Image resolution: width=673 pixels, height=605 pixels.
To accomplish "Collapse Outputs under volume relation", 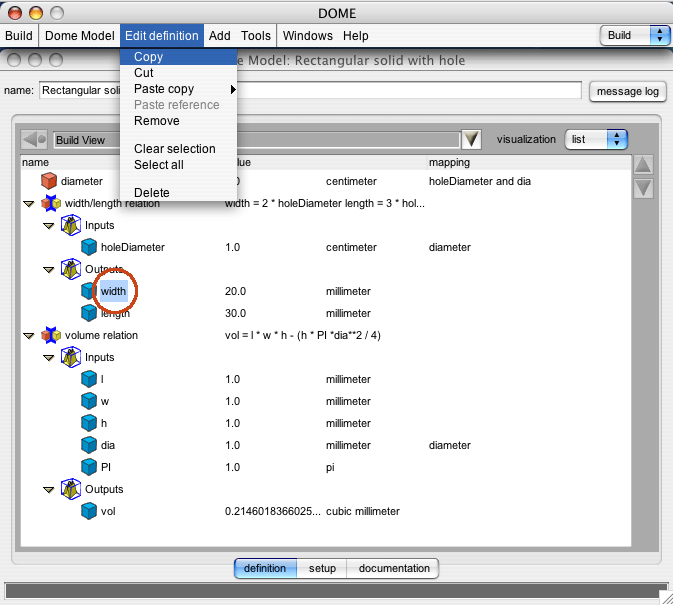I will 49,490.
